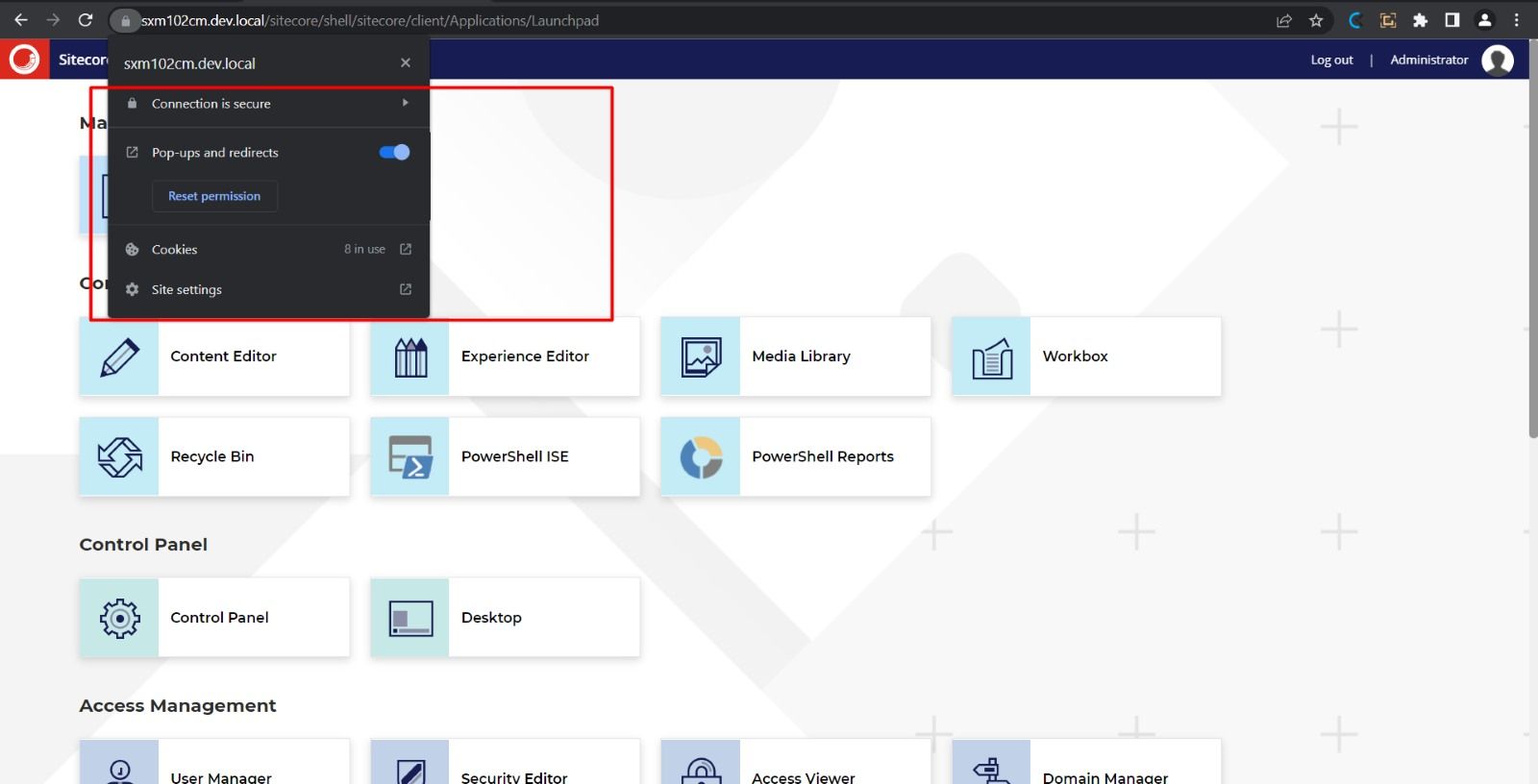
Task: Open the Recycle Bin icon
Action: coord(119,457)
